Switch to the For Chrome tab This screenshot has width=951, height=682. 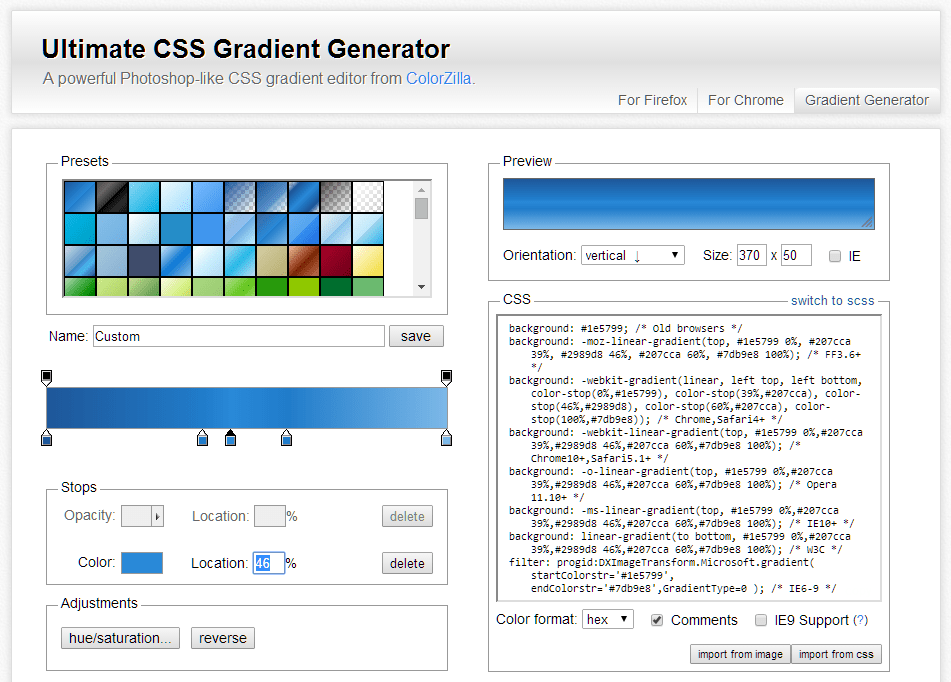745,100
